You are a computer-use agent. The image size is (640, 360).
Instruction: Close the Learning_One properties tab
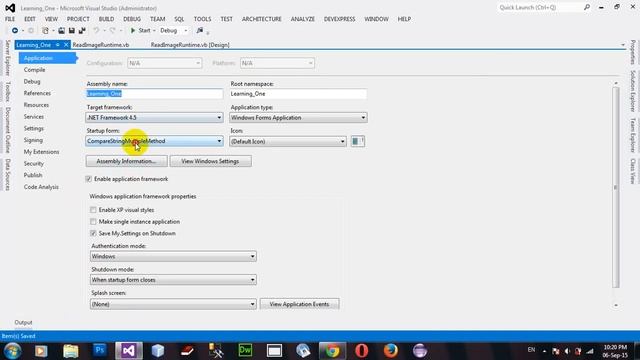[x=66, y=45]
